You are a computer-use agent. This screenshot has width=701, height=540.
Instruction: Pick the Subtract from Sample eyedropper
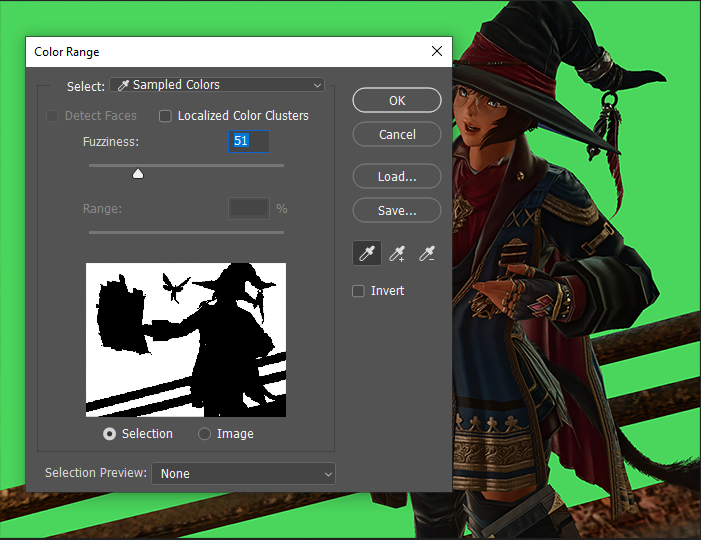click(x=428, y=254)
